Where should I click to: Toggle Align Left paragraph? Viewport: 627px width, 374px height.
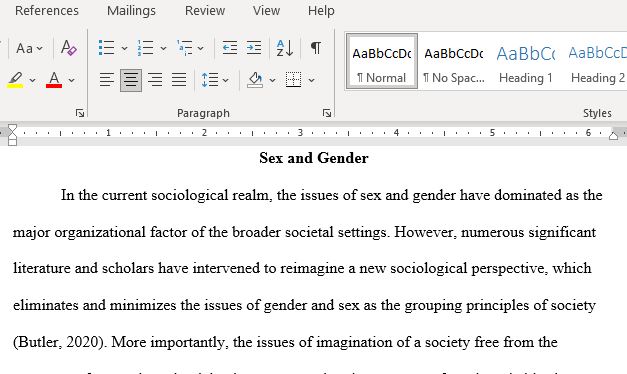(107, 80)
